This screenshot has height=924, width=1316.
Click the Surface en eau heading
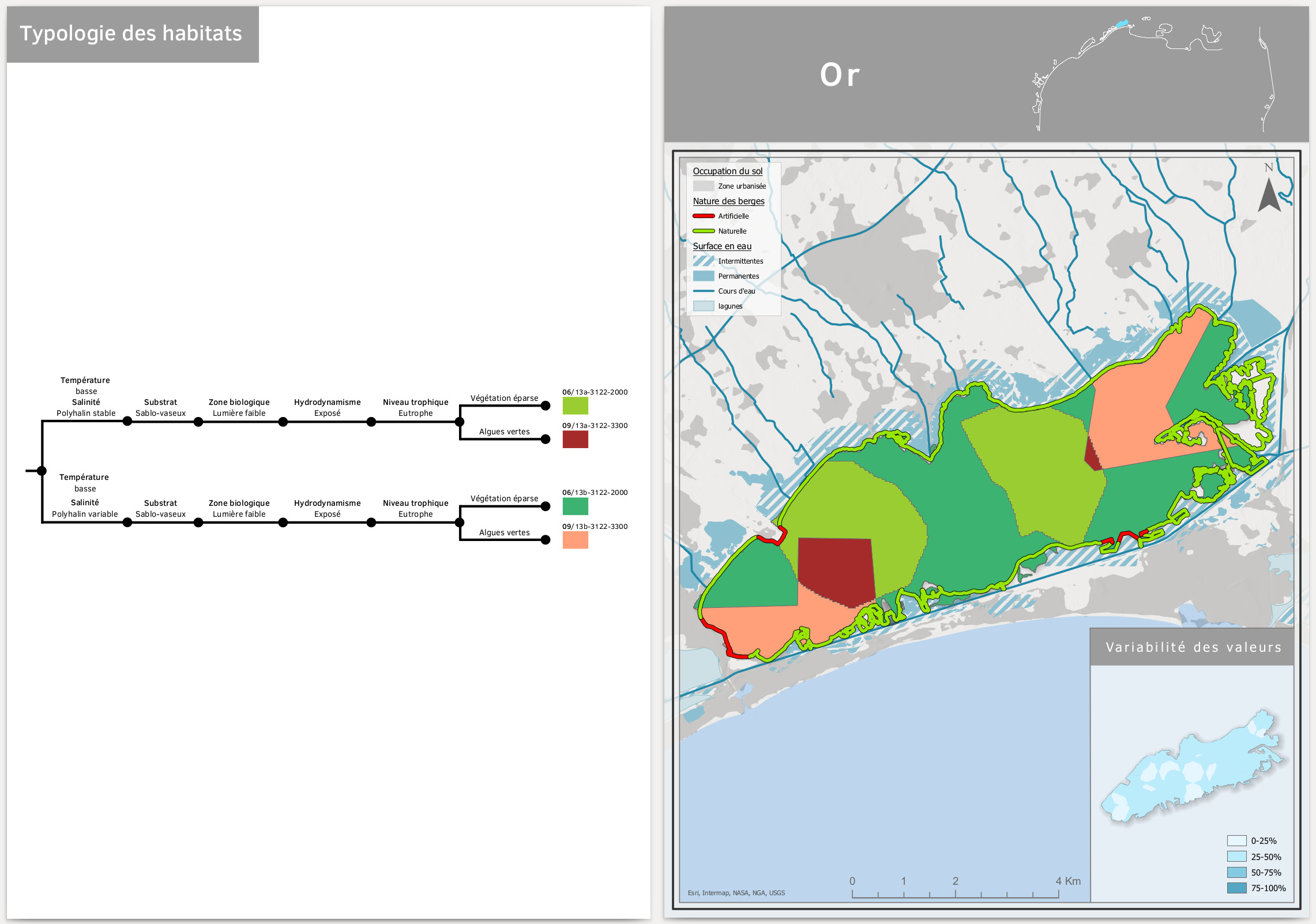[x=722, y=246]
